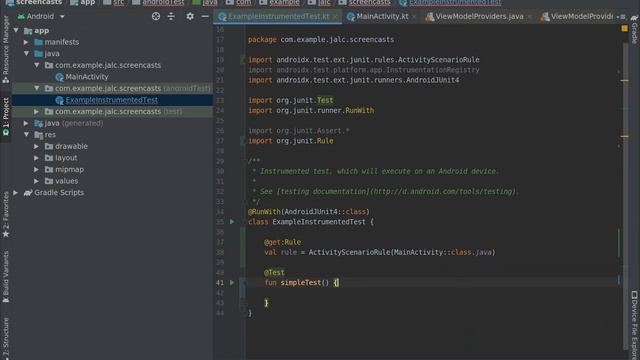640x360 pixels.
Task: Run the ExampleInstrumentedTest class via gutter icon
Action: (x=232, y=222)
